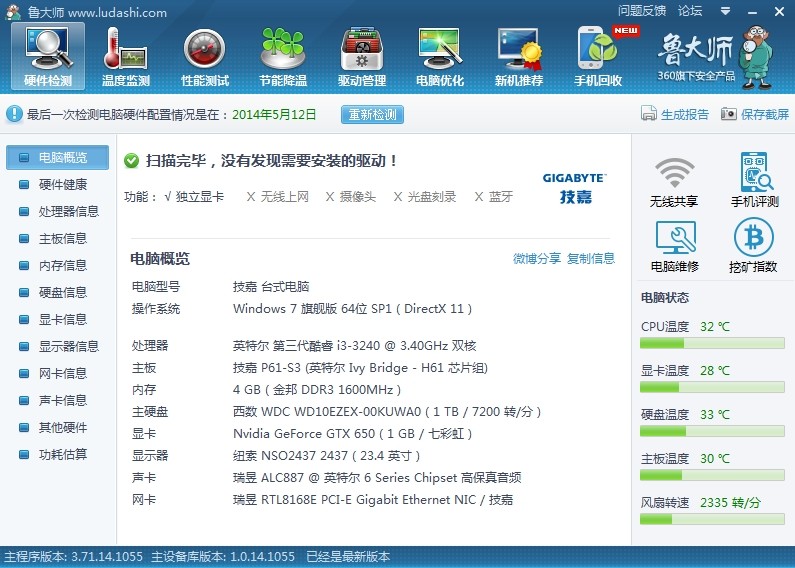Open the 论坛 forum link
The image size is (795, 568).
[x=690, y=11]
